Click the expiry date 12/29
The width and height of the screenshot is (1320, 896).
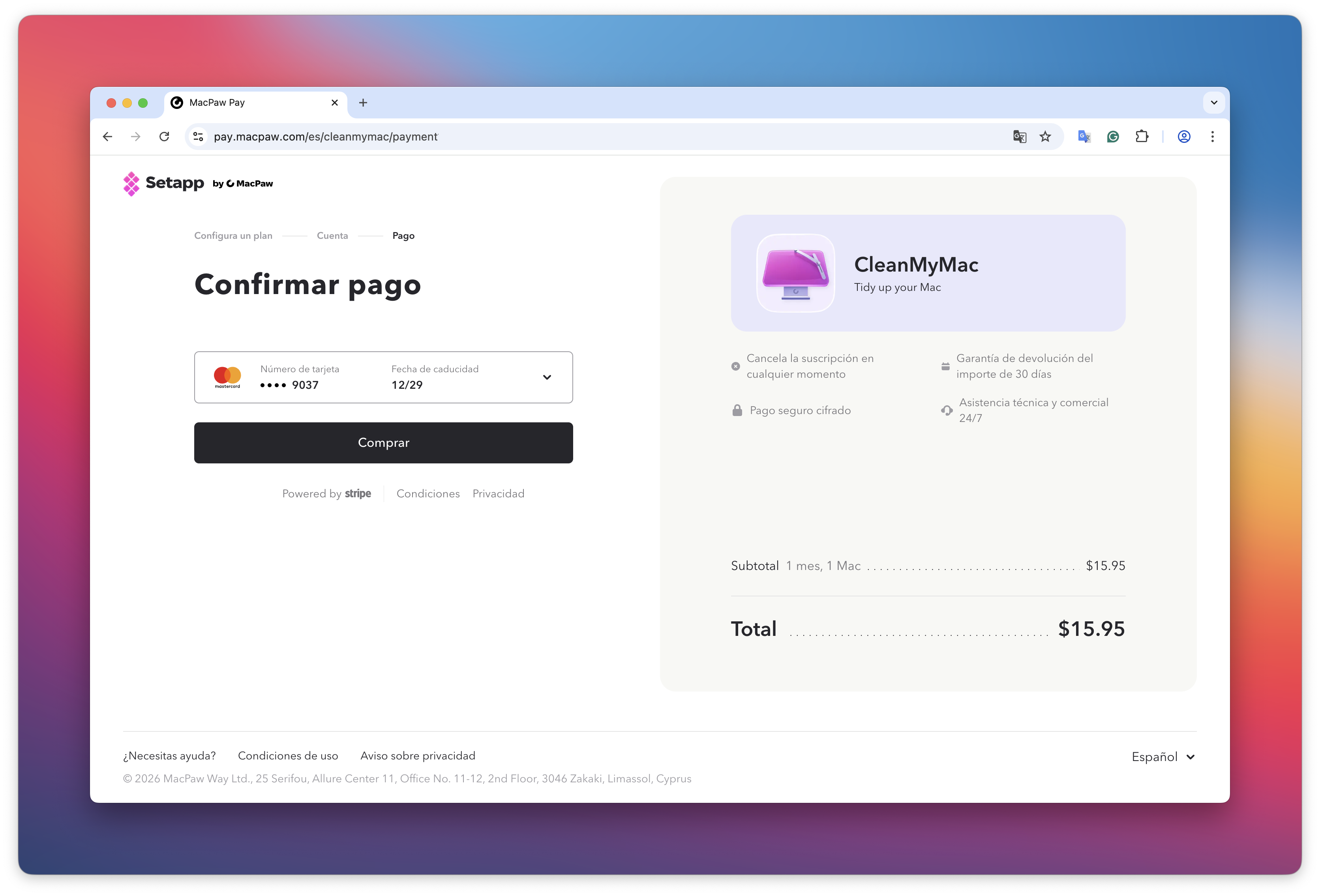[407, 385]
